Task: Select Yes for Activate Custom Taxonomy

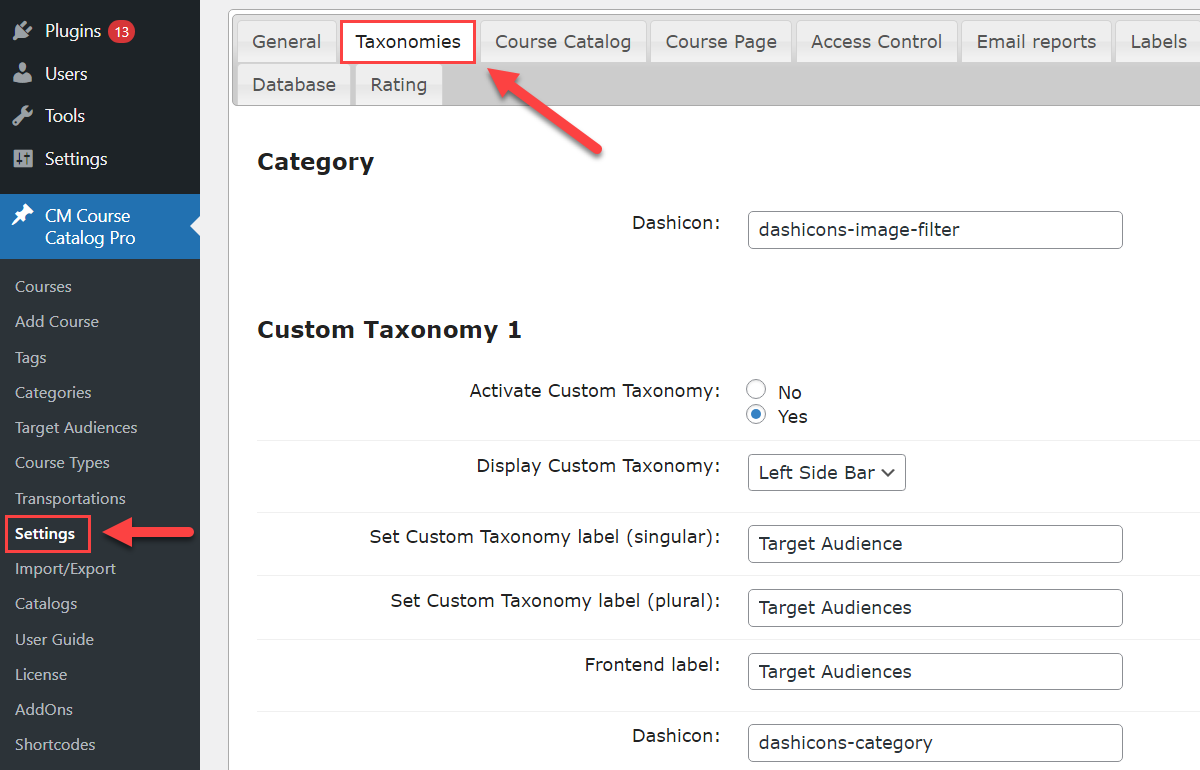Action: pyautogui.click(x=757, y=414)
